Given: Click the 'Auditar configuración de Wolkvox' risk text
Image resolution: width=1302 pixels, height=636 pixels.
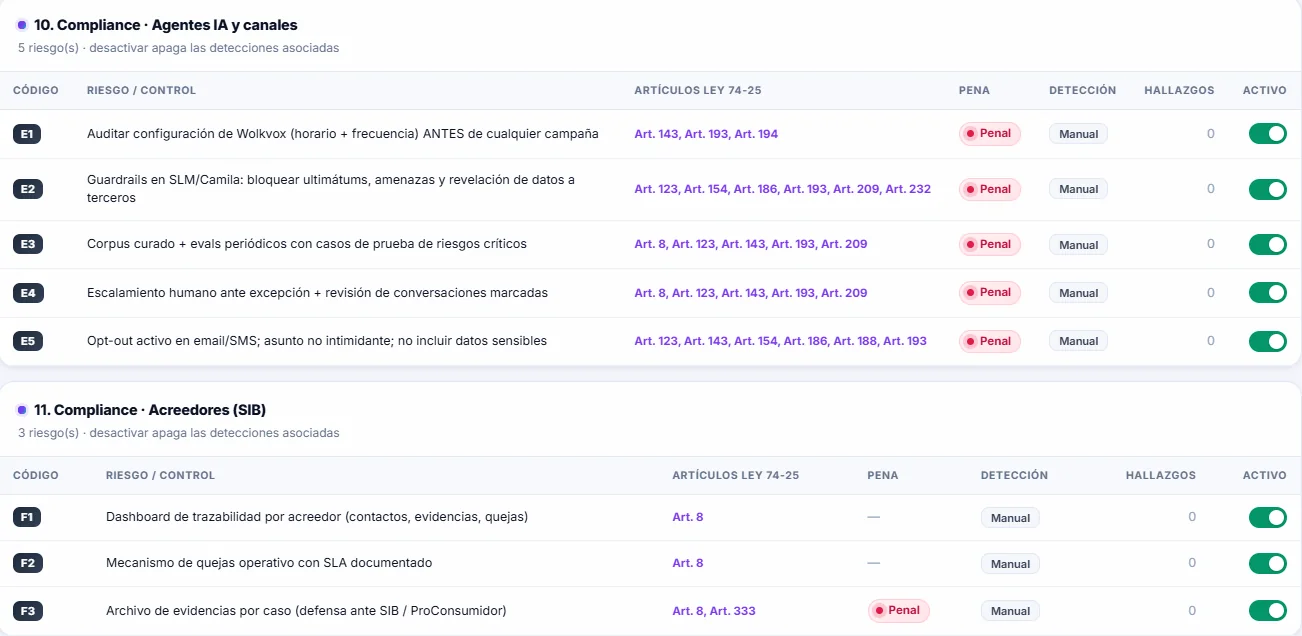Looking at the screenshot, I should [343, 134].
